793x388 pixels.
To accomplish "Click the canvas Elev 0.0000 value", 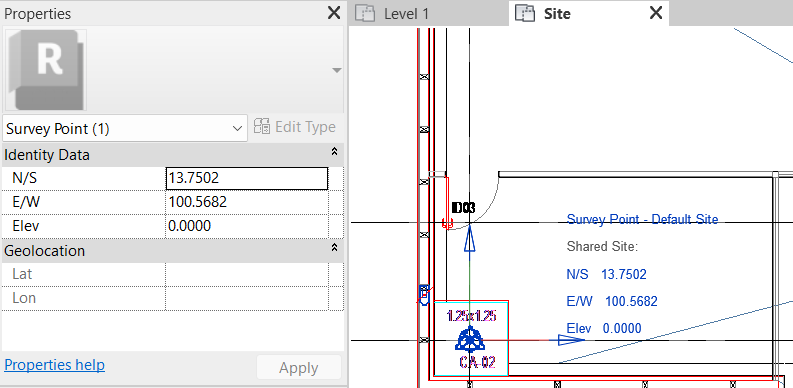I will coord(622,329).
